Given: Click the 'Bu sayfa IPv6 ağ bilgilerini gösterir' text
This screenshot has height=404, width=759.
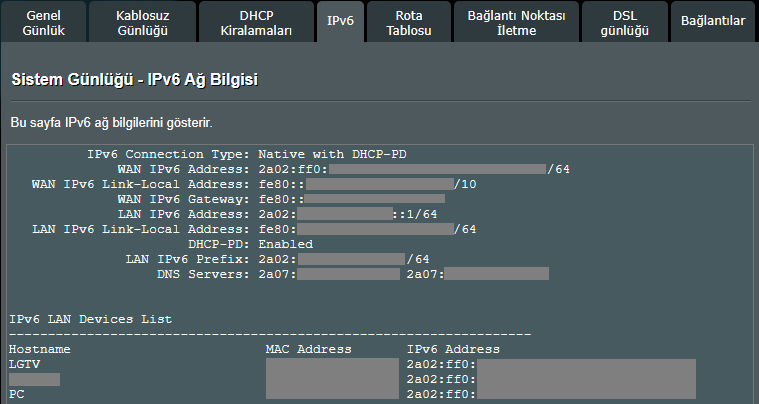Looking at the screenshot, I should coord(111,123).
